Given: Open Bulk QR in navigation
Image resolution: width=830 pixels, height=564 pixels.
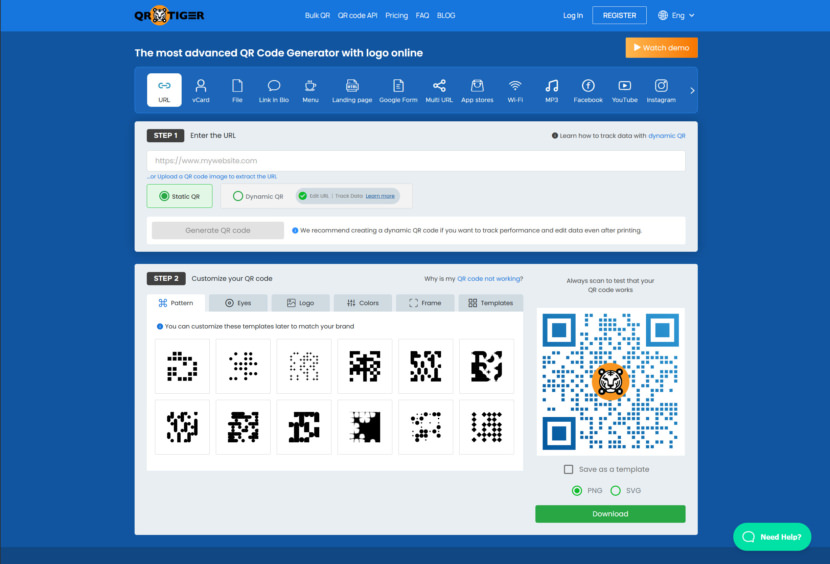Looking at the screenshot, I should [317, 15].
